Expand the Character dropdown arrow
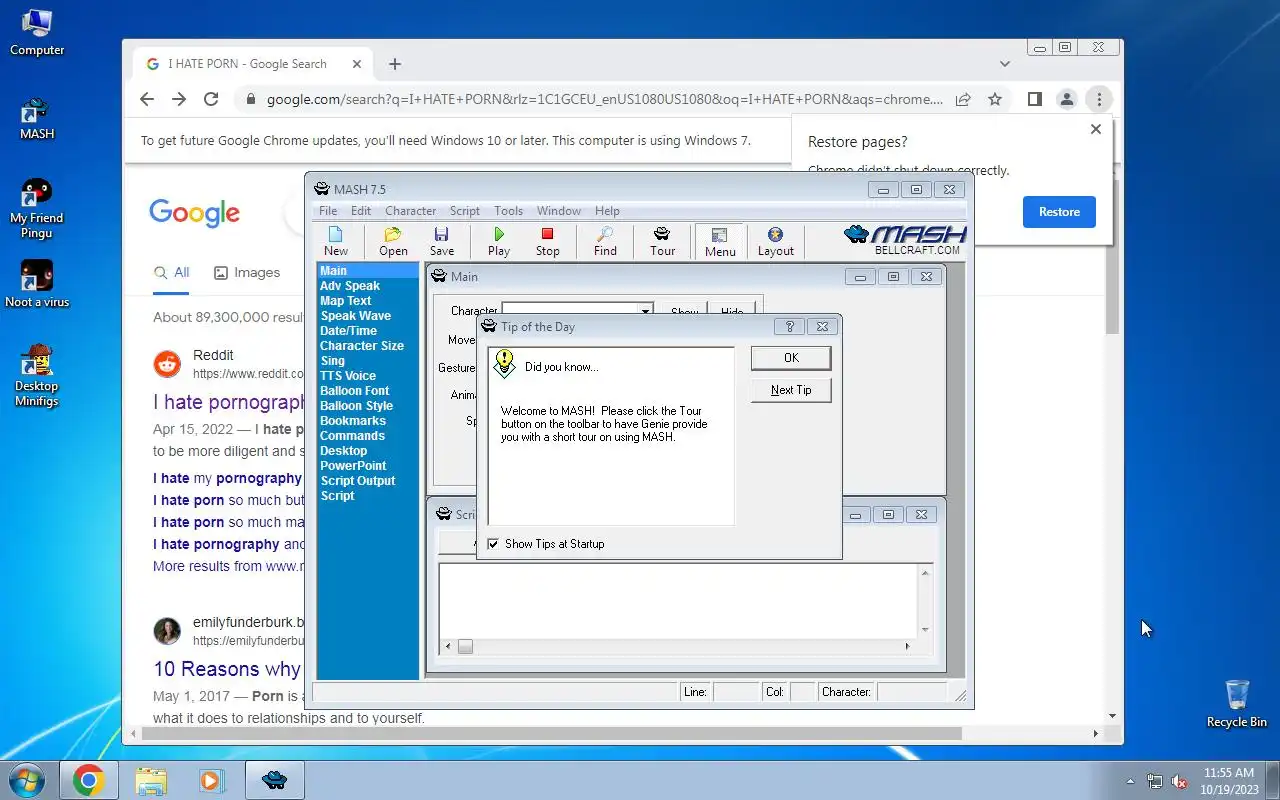Viewport: 1280px width, 800px height. [645, 311]
